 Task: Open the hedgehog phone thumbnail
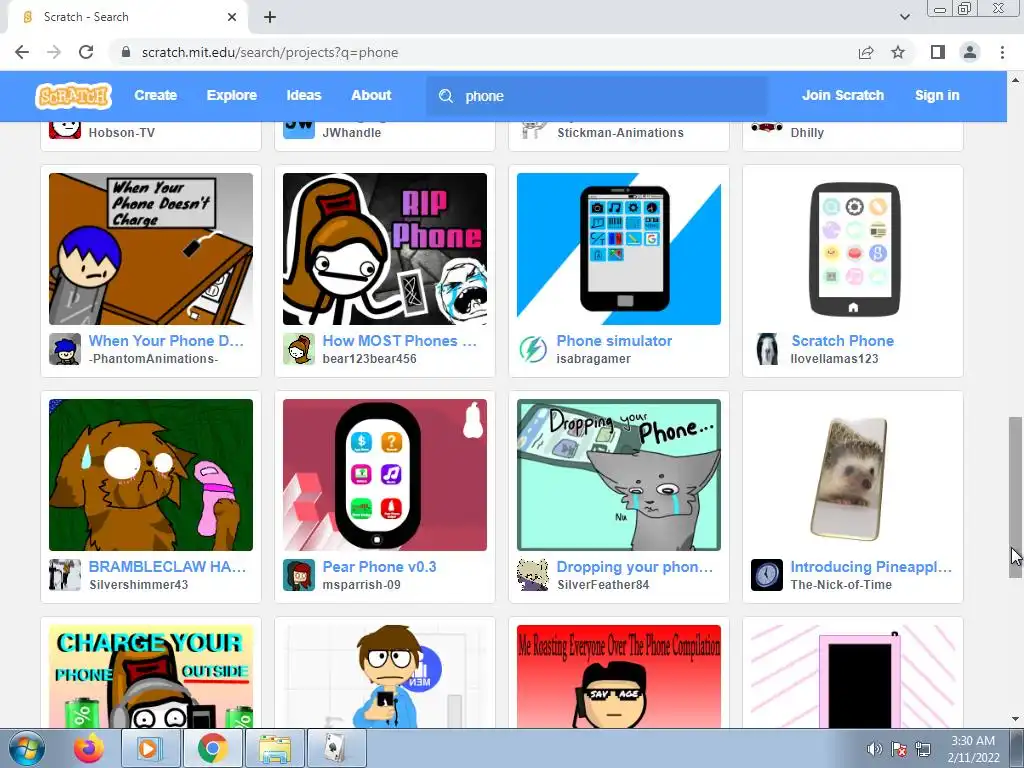853,475
